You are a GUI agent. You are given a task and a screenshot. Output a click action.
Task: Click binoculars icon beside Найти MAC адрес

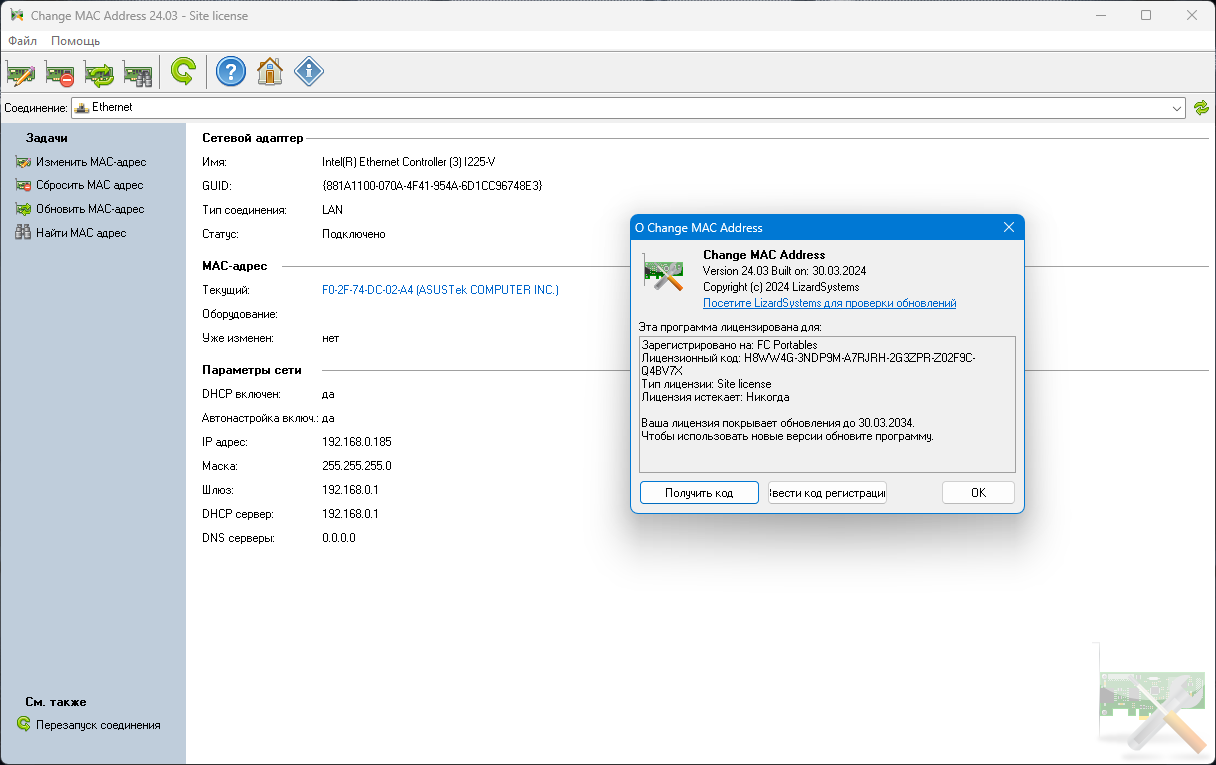pyautogui.click(x=23, y=233)
